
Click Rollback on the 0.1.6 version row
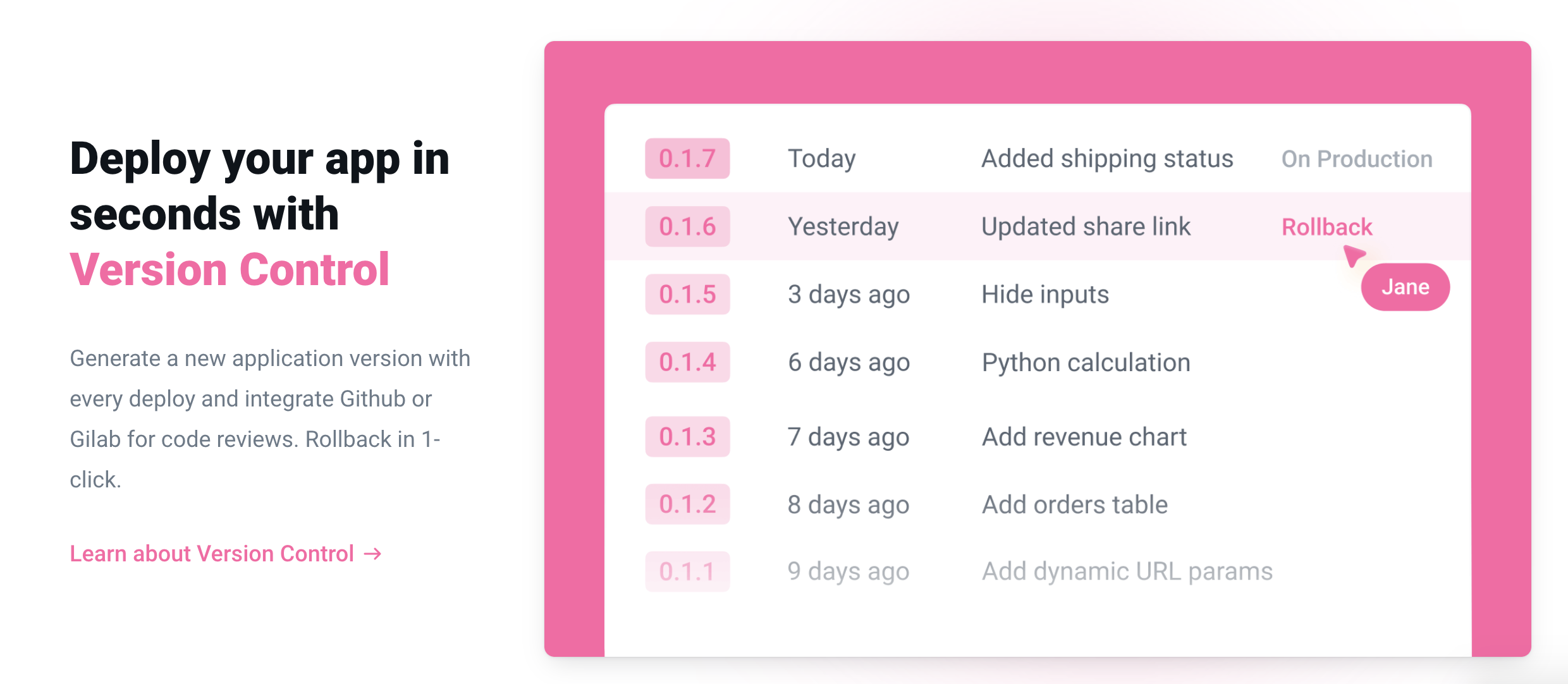coord(1326,227)
